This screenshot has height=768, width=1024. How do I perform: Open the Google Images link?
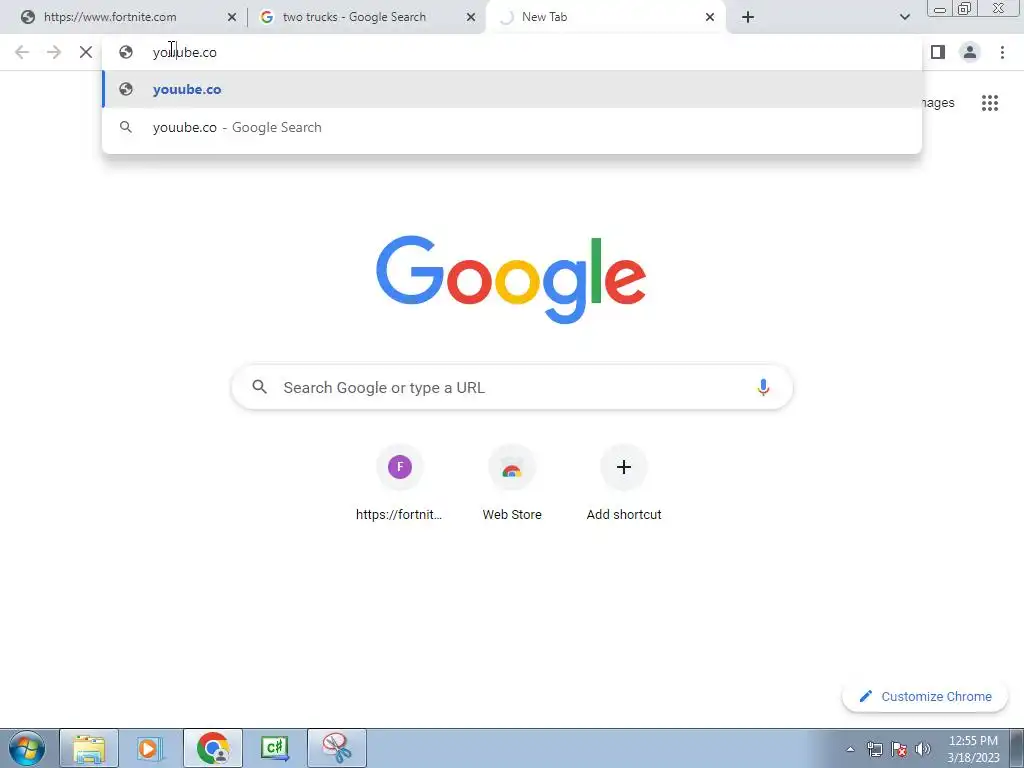click(938, 103)
